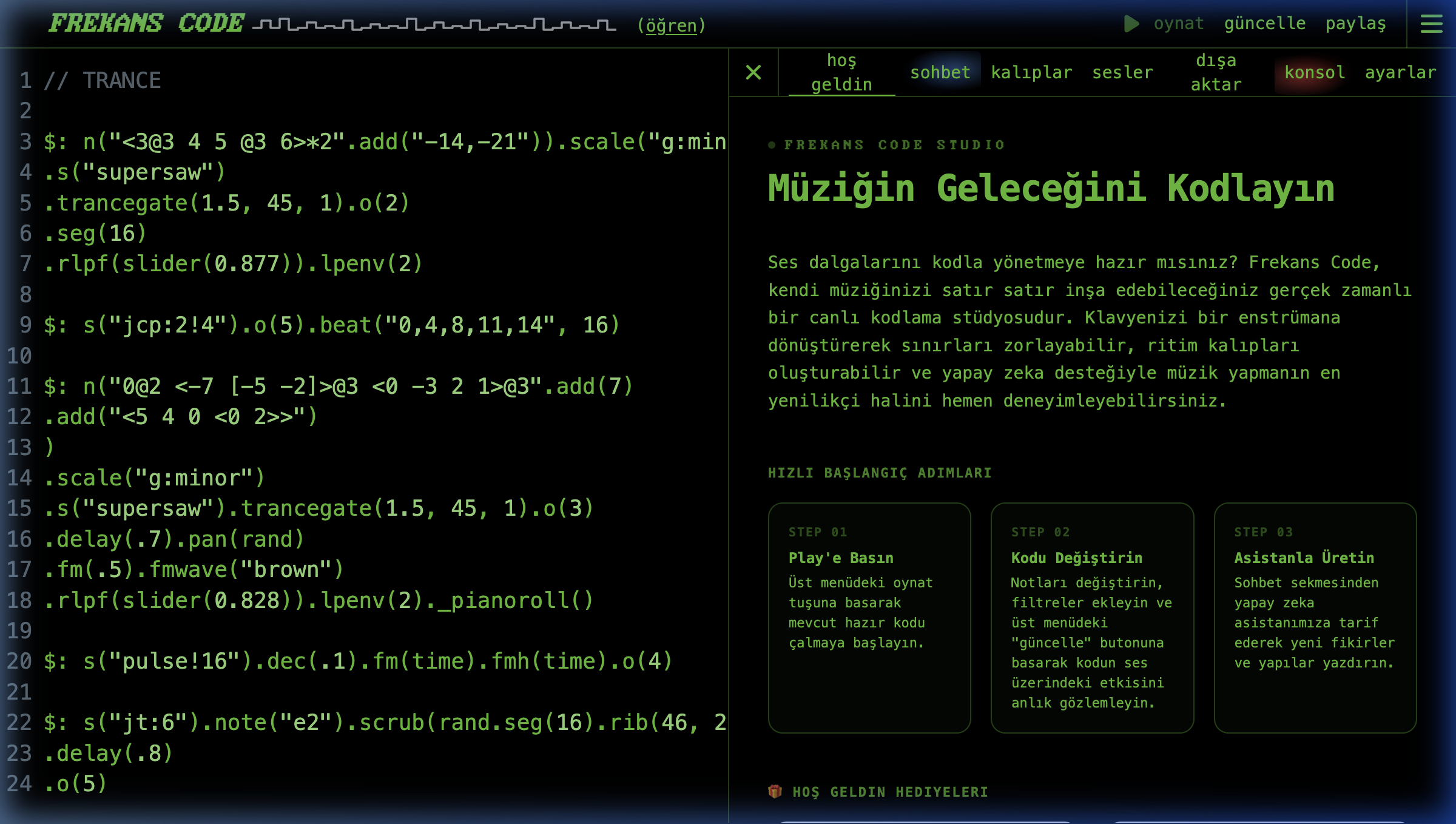1456x824 pixels.
Task: Click .delay(.7).pan(rand) on line 16
Action: click(x=174, y=539)
